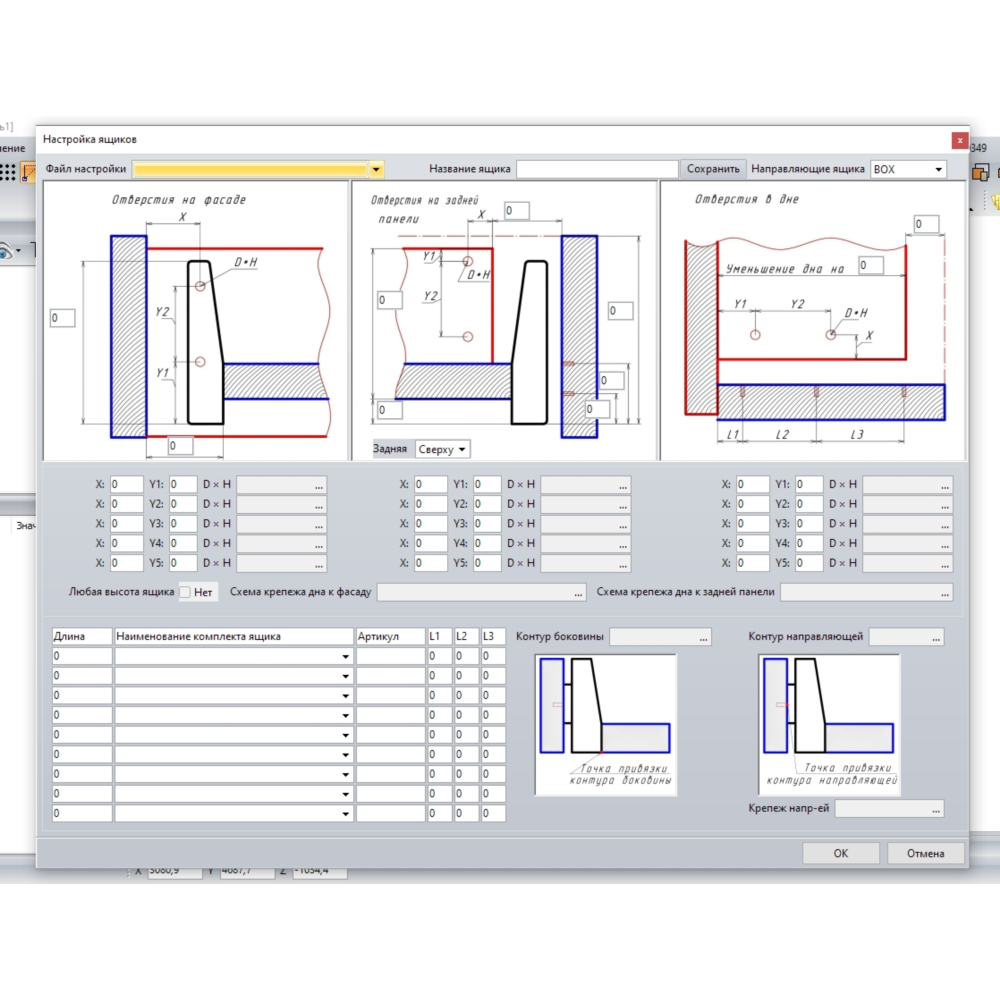Viewport: 1000px width, 1000px height.
Task: Open the Файл настройки dropdown
Action: pyautogui.click(x=376, y=169)
